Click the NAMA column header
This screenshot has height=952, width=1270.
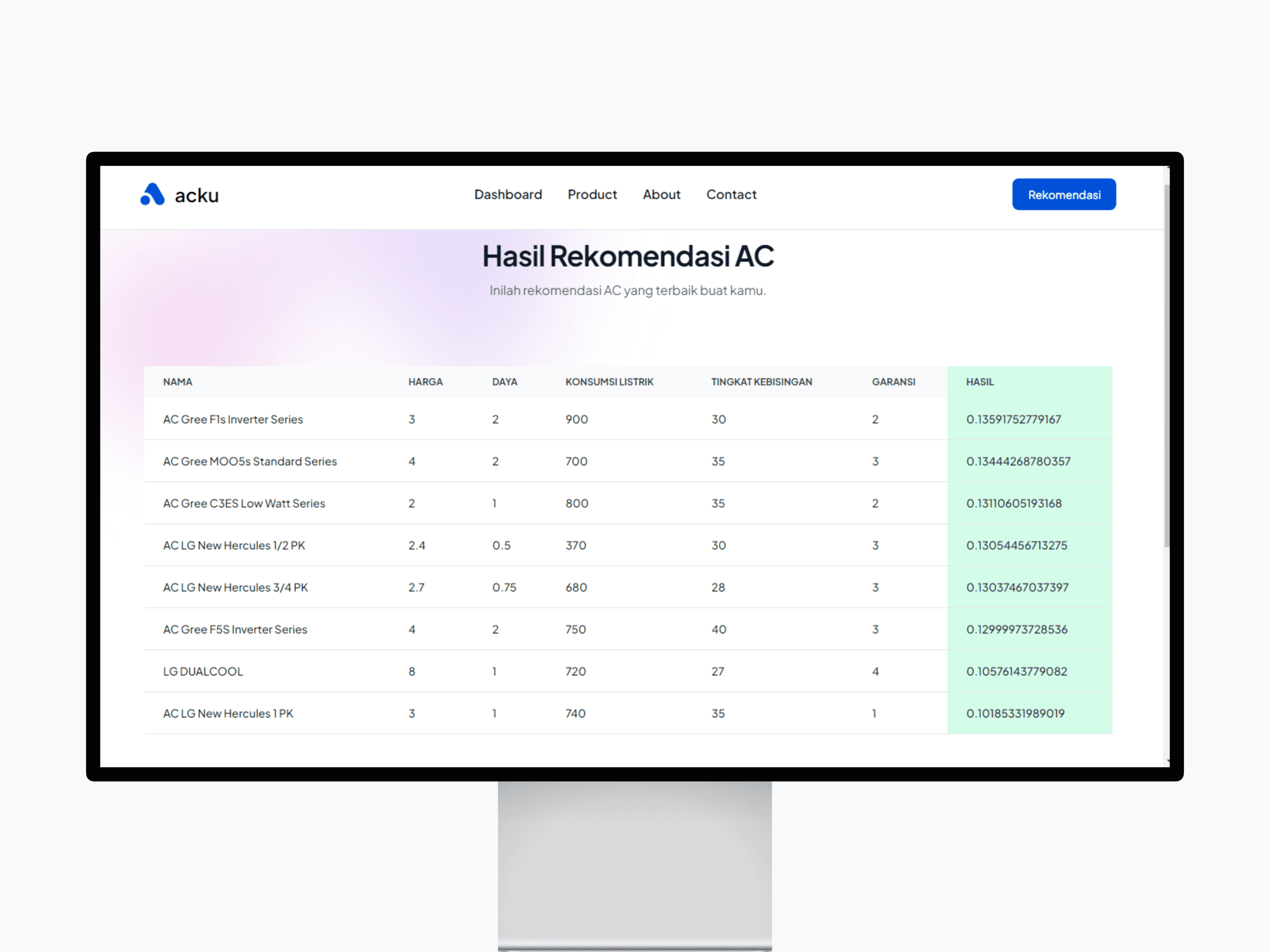pos(177,382)
